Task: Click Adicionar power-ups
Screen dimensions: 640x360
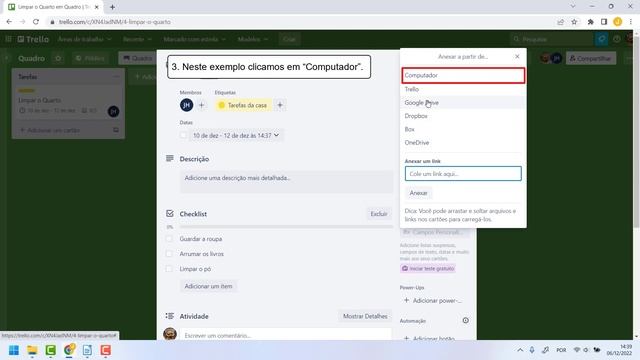Action: coord(433,300)
